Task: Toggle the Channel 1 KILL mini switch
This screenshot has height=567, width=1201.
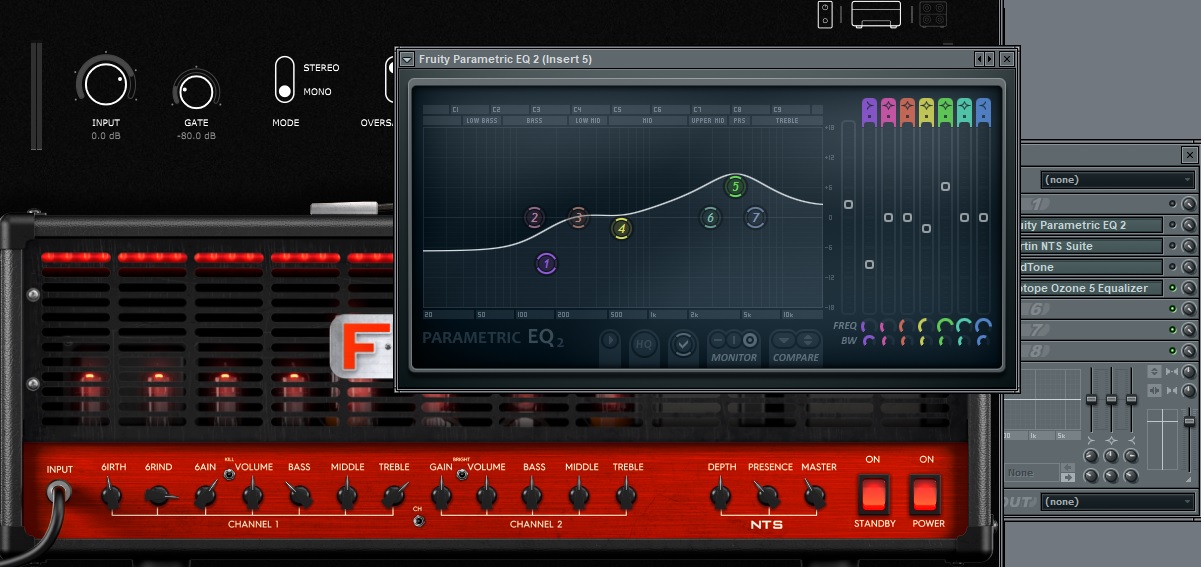Action: coord(229,473)
